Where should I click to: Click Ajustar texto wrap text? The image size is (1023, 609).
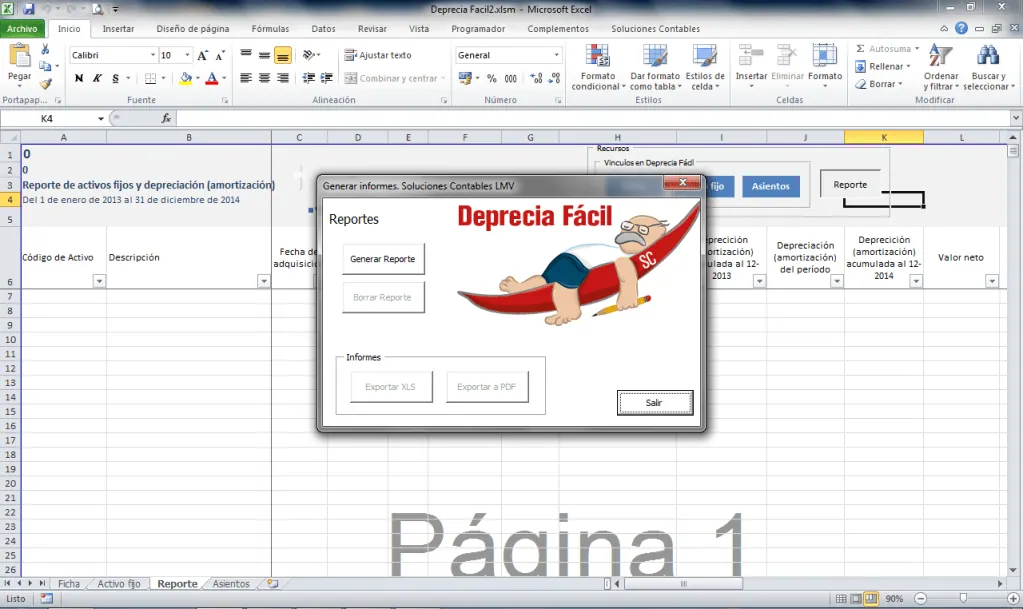point(378,55)
